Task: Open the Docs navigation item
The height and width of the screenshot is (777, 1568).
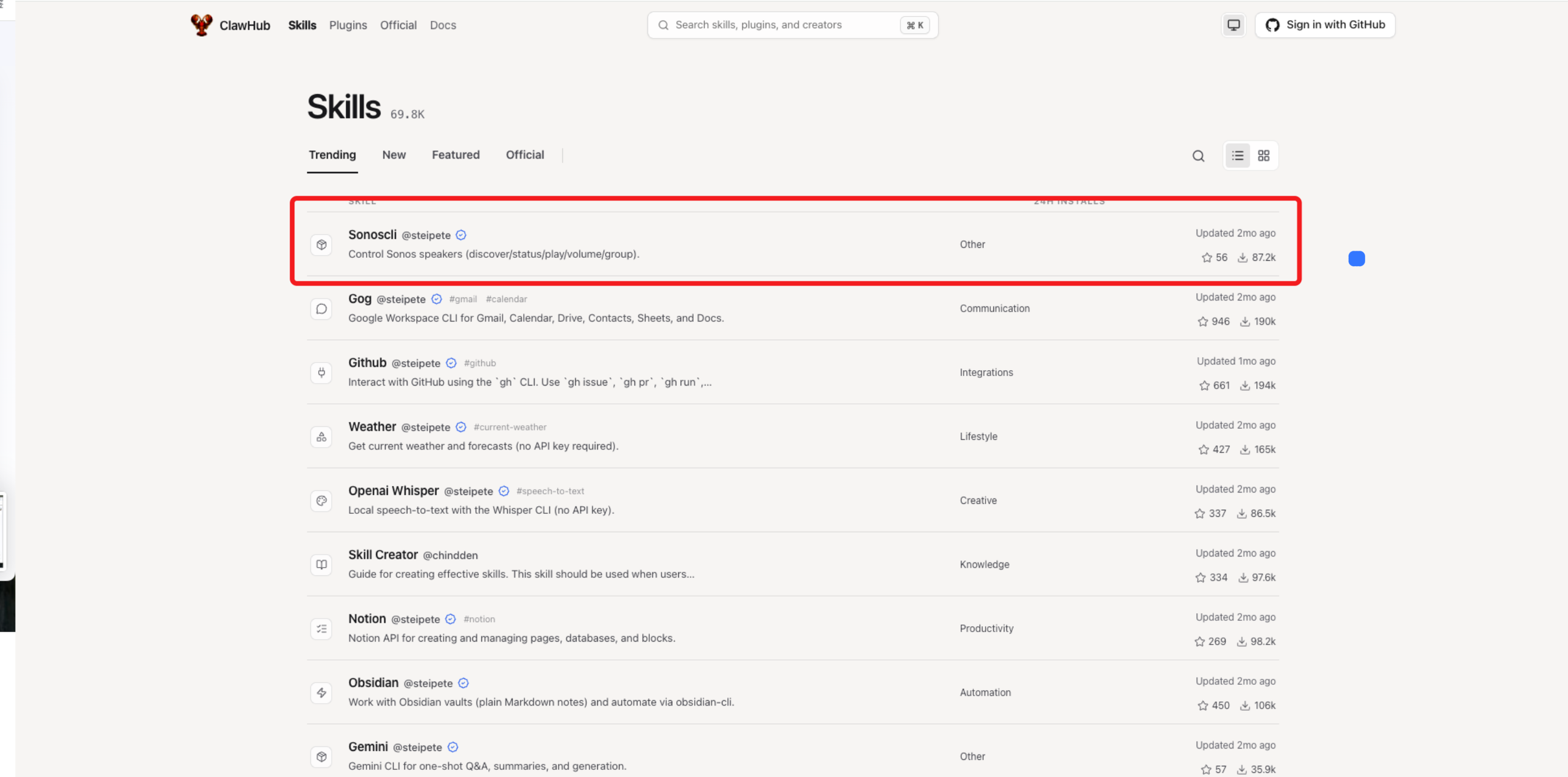Action: coord(442,25)
